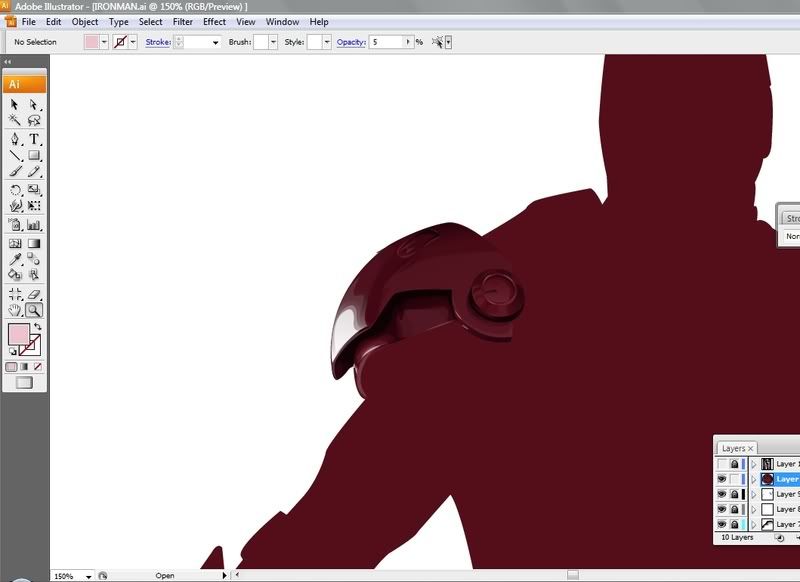This screenshot has height=582, width=800.
Task: Reset to default fill and stroke
Action: coord(13,351)
